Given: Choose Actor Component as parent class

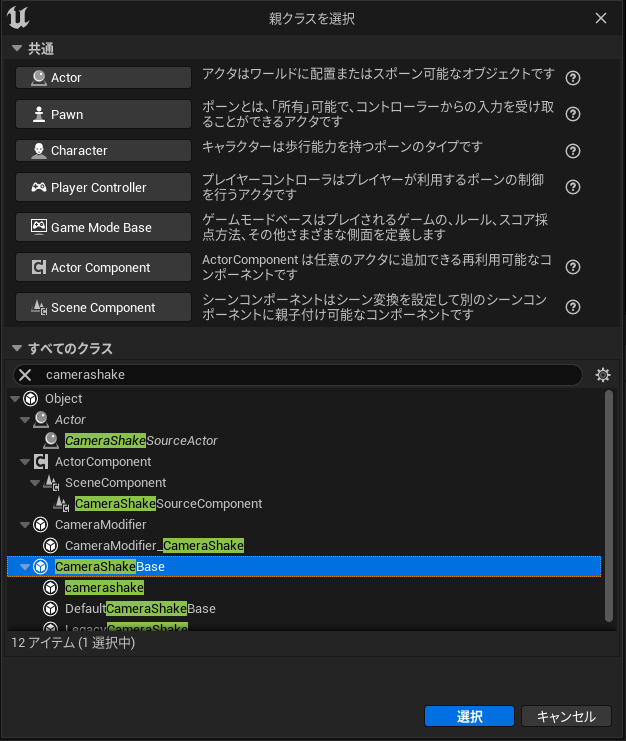Looking at the screenshot, I should pyautogui.click(x=103, y=268).
